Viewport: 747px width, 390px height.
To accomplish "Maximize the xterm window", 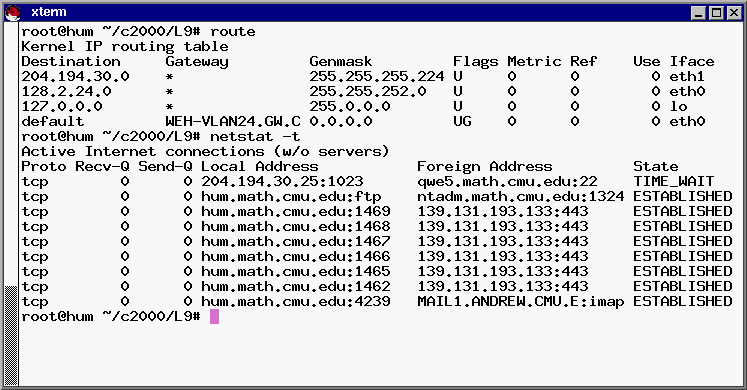I will 716,13.
